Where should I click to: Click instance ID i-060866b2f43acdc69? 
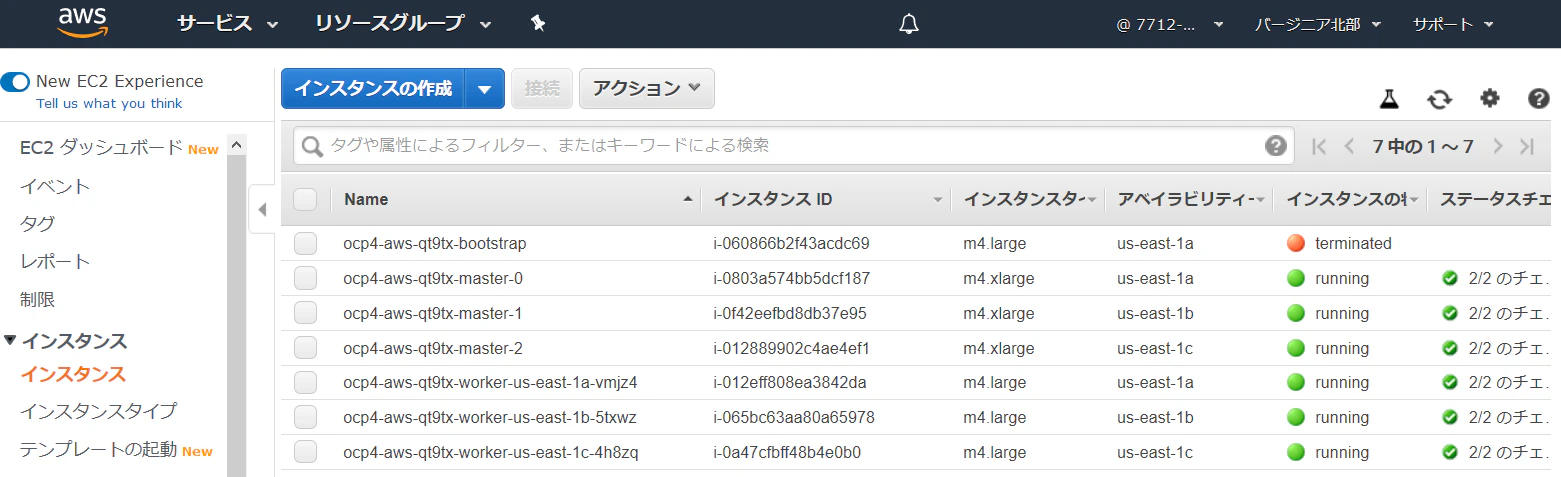[x=791, y=243]
